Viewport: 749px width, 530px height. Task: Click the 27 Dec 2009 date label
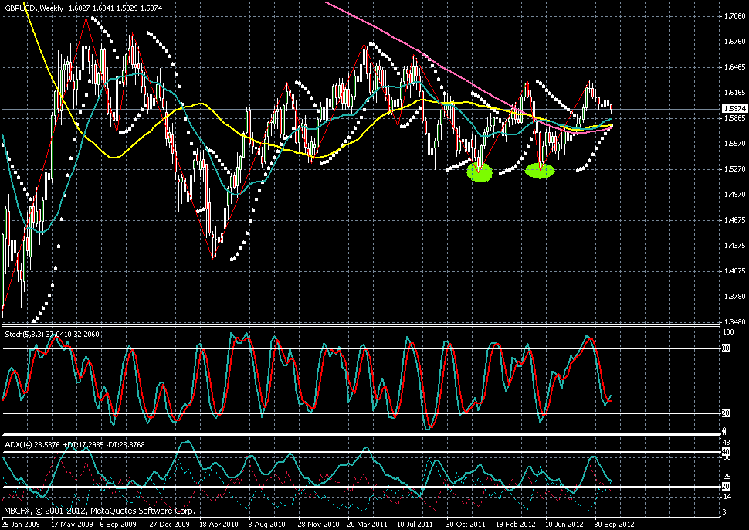tap(169, 524)
